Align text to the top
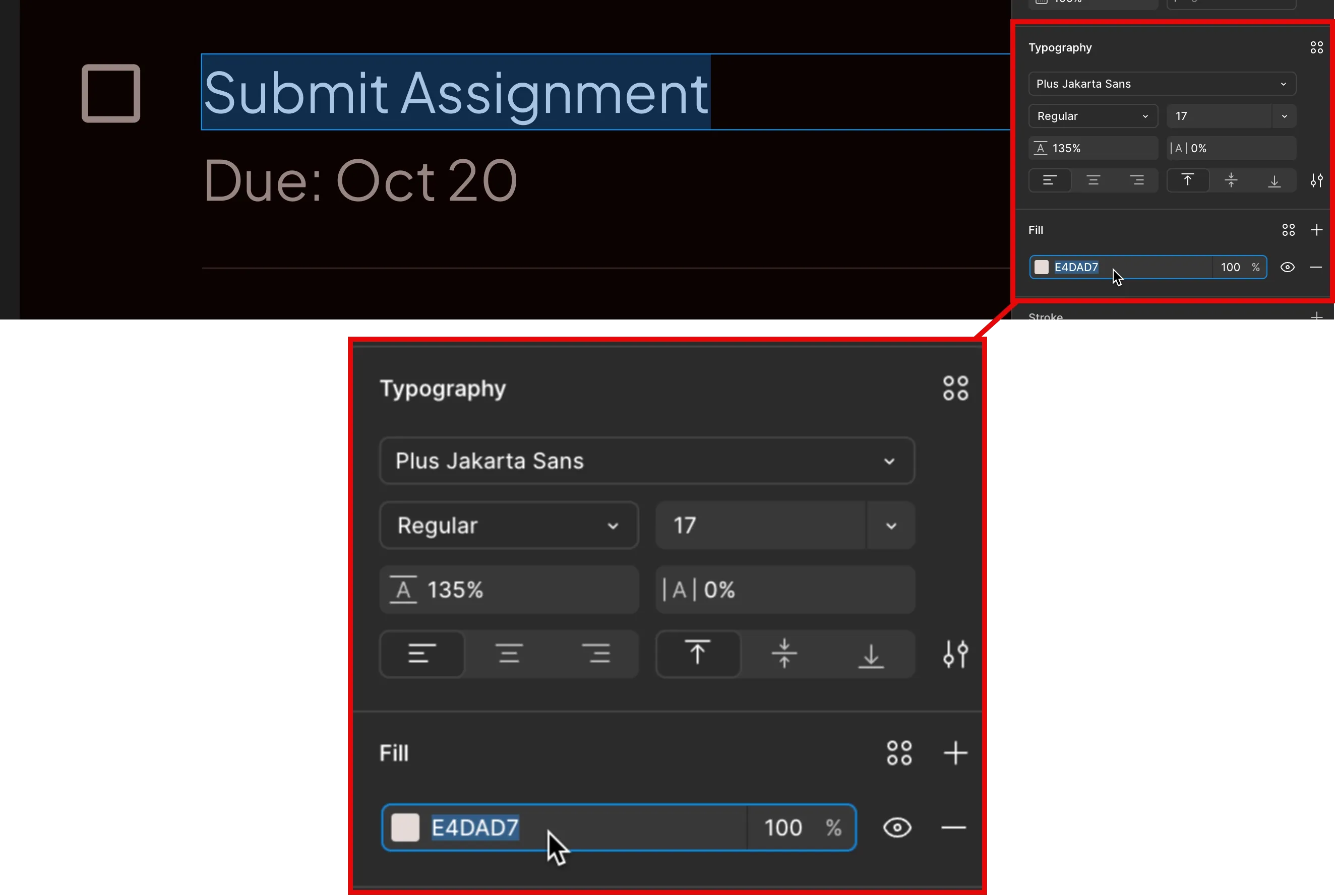The image size is (1335, 896). coord(1189,180)
